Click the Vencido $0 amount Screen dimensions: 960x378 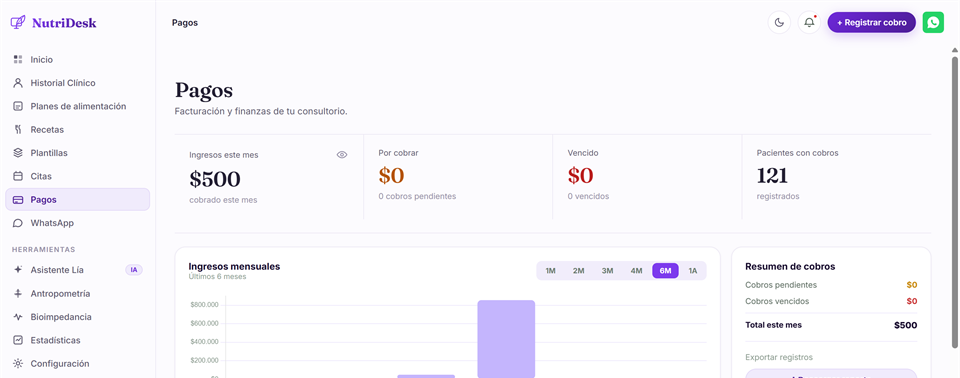coord(580,176)
